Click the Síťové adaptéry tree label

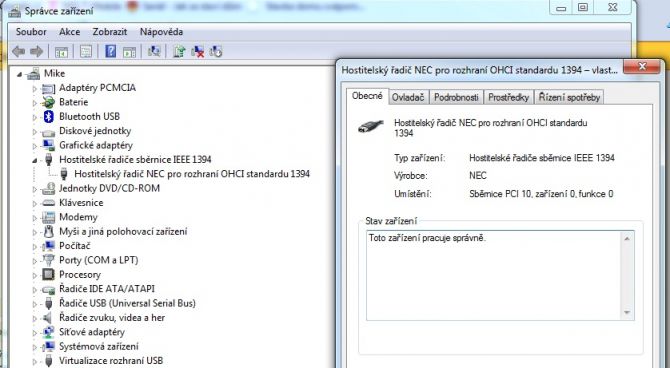[x=92, y=332]
